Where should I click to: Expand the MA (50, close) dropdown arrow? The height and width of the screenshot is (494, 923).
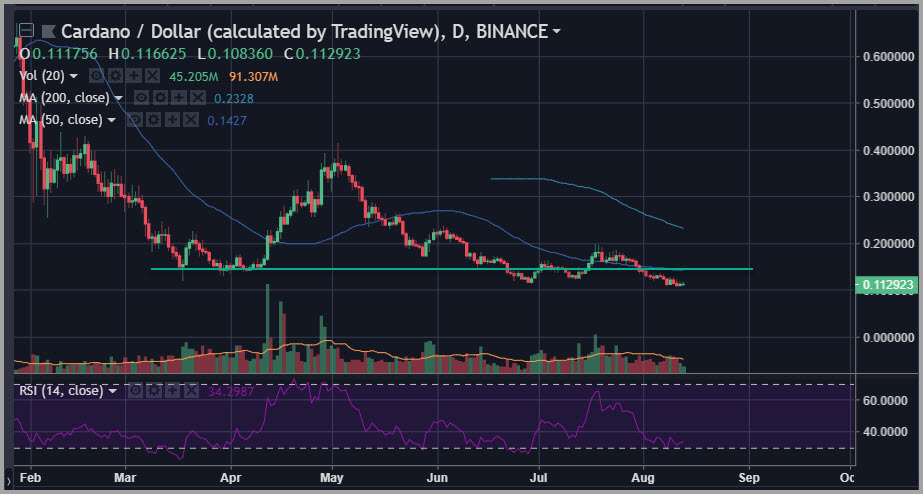point(112,121)
